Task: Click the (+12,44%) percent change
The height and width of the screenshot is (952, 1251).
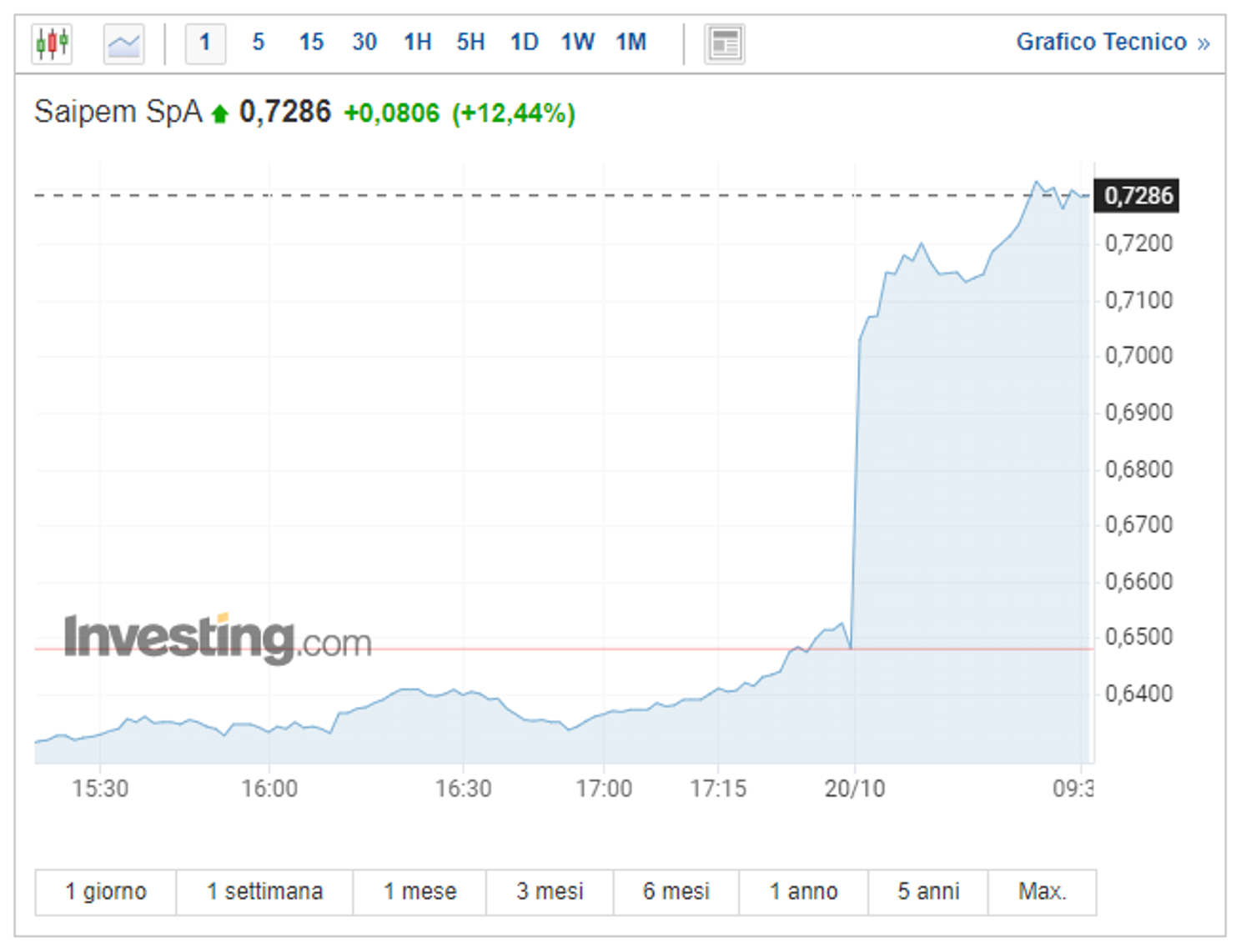Action: click(x=513, y=113)
